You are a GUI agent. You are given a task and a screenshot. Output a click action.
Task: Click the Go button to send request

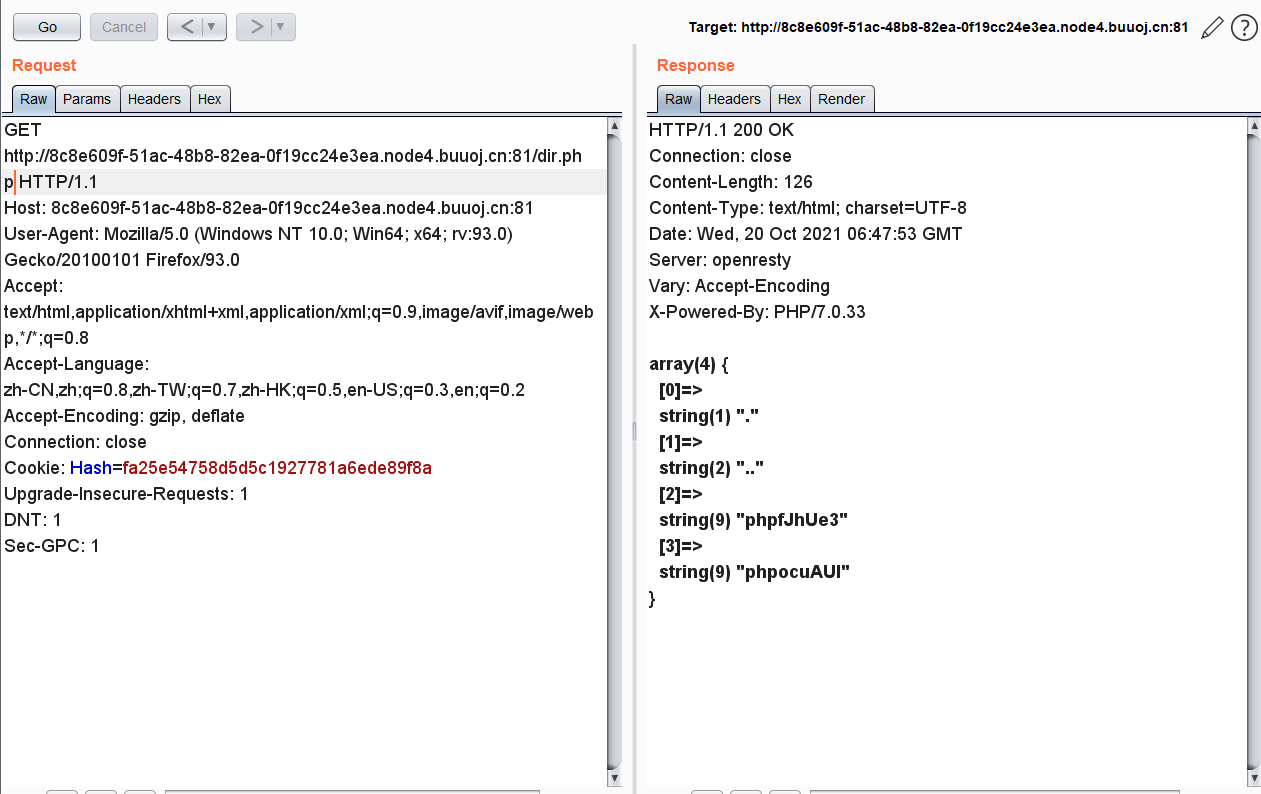(x=47, y=27)
